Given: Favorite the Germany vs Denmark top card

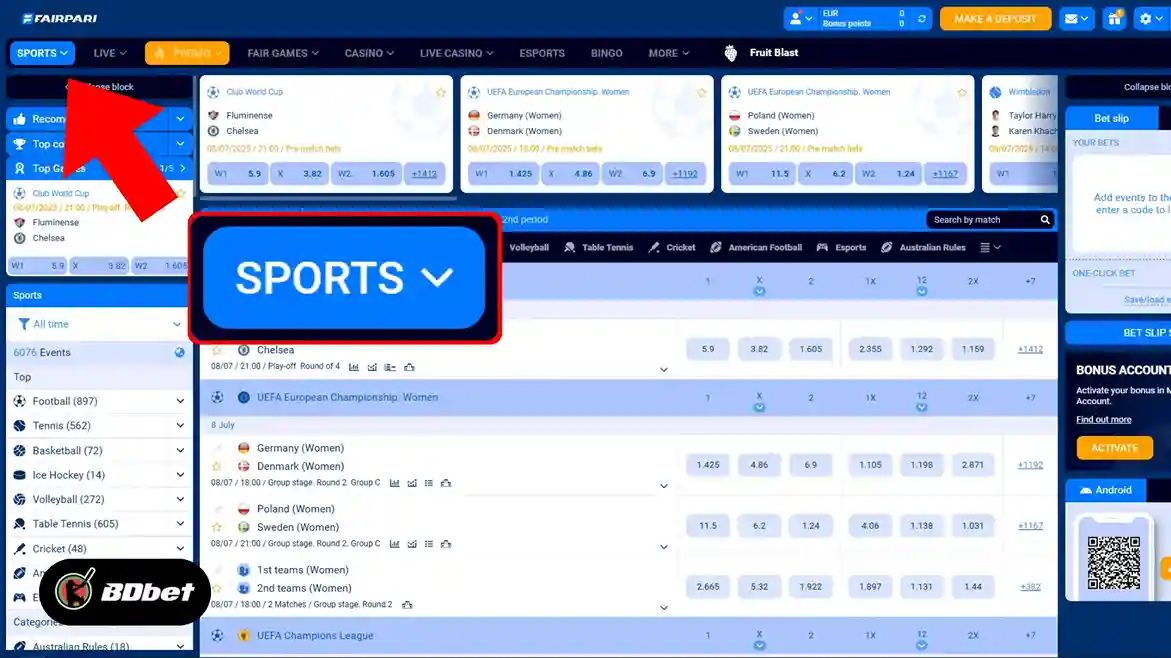Looking at the screenshot, I should pos(701,93).
